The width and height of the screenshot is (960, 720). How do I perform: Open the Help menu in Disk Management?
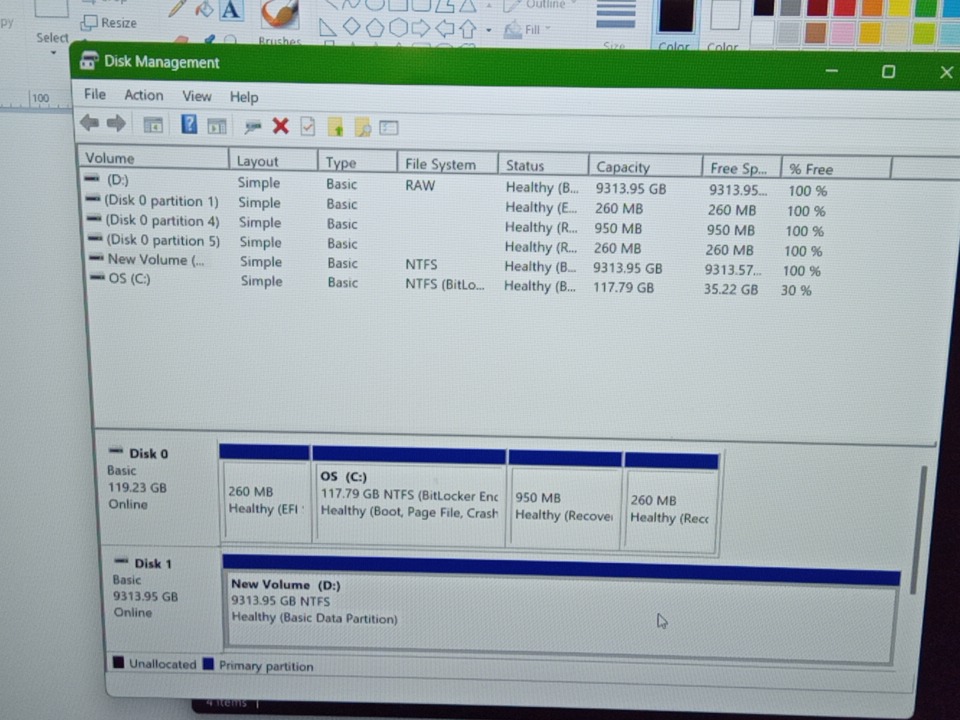[244, 97]
